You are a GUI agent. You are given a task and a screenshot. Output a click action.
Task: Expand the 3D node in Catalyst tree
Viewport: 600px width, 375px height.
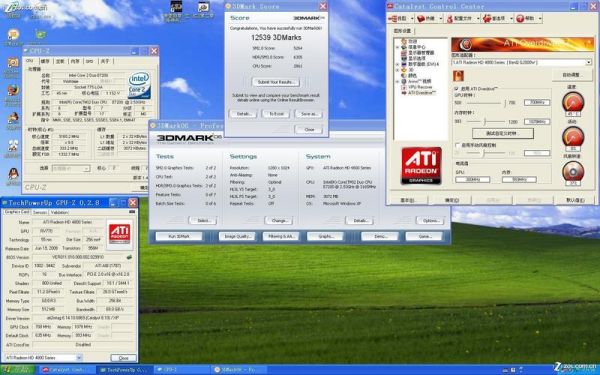click(397, 70)
